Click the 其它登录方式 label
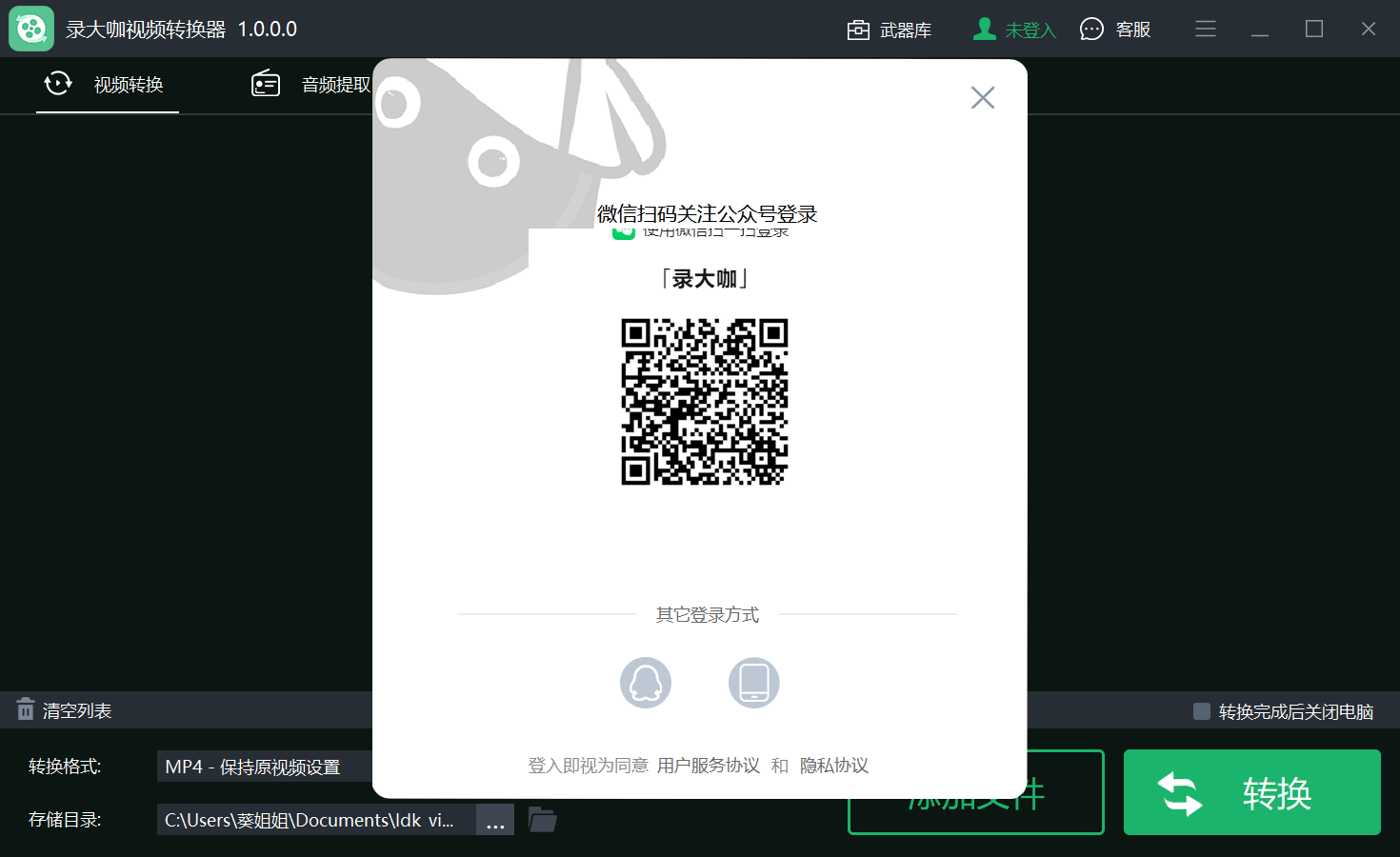The width and height of the screenshot is (1400, 857). coord(708,615)
